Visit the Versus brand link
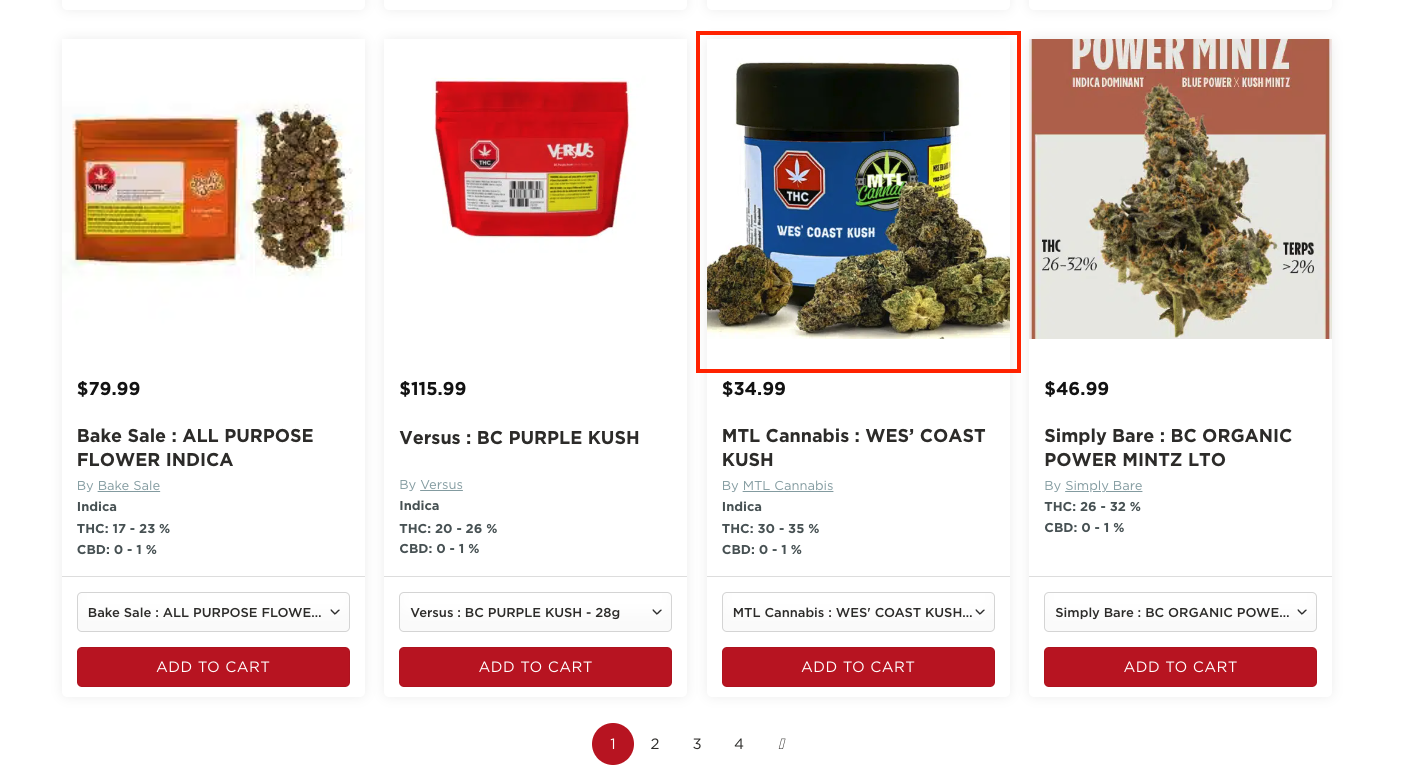 pos(441,485)
